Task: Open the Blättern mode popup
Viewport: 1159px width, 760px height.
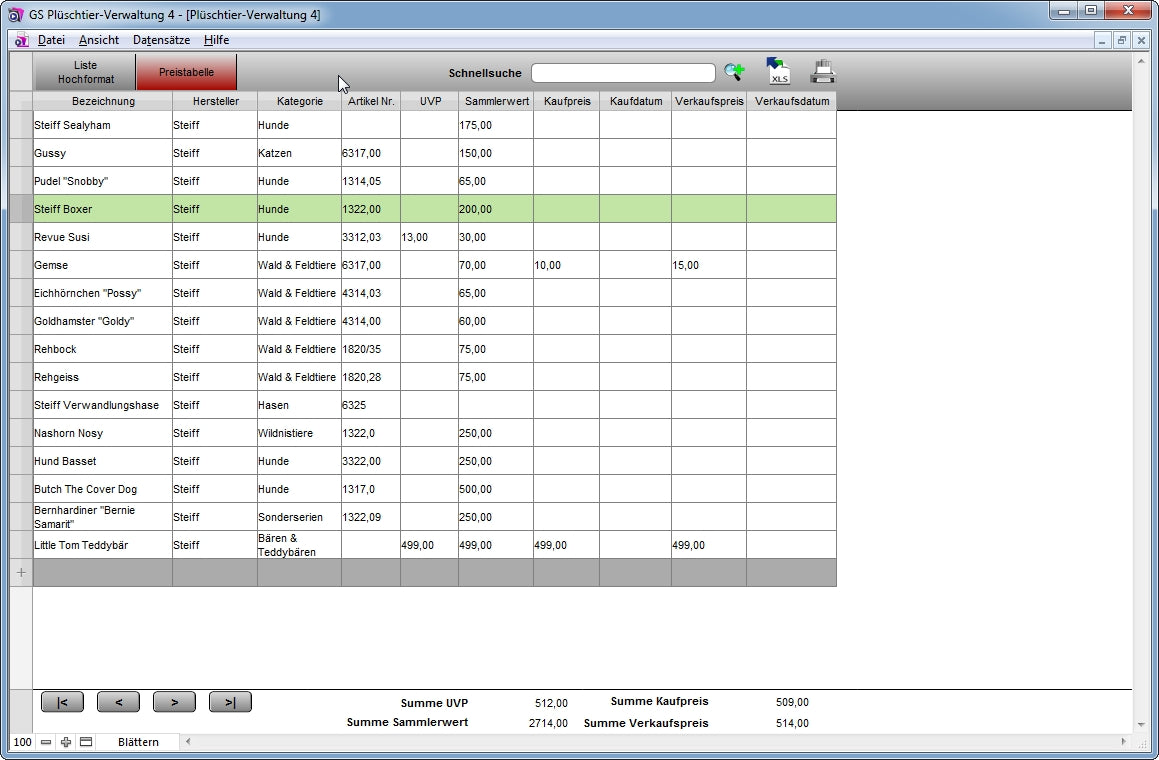Action: coord(138,742)
